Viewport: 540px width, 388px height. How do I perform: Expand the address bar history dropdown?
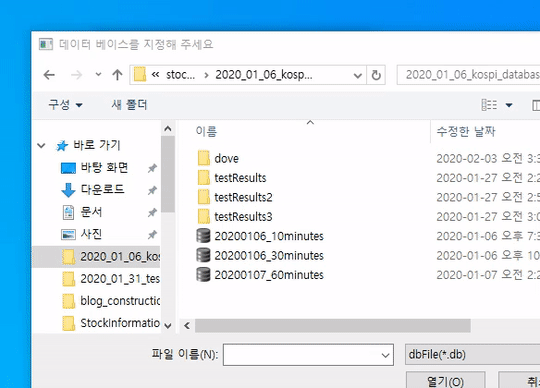click(358, 75)
